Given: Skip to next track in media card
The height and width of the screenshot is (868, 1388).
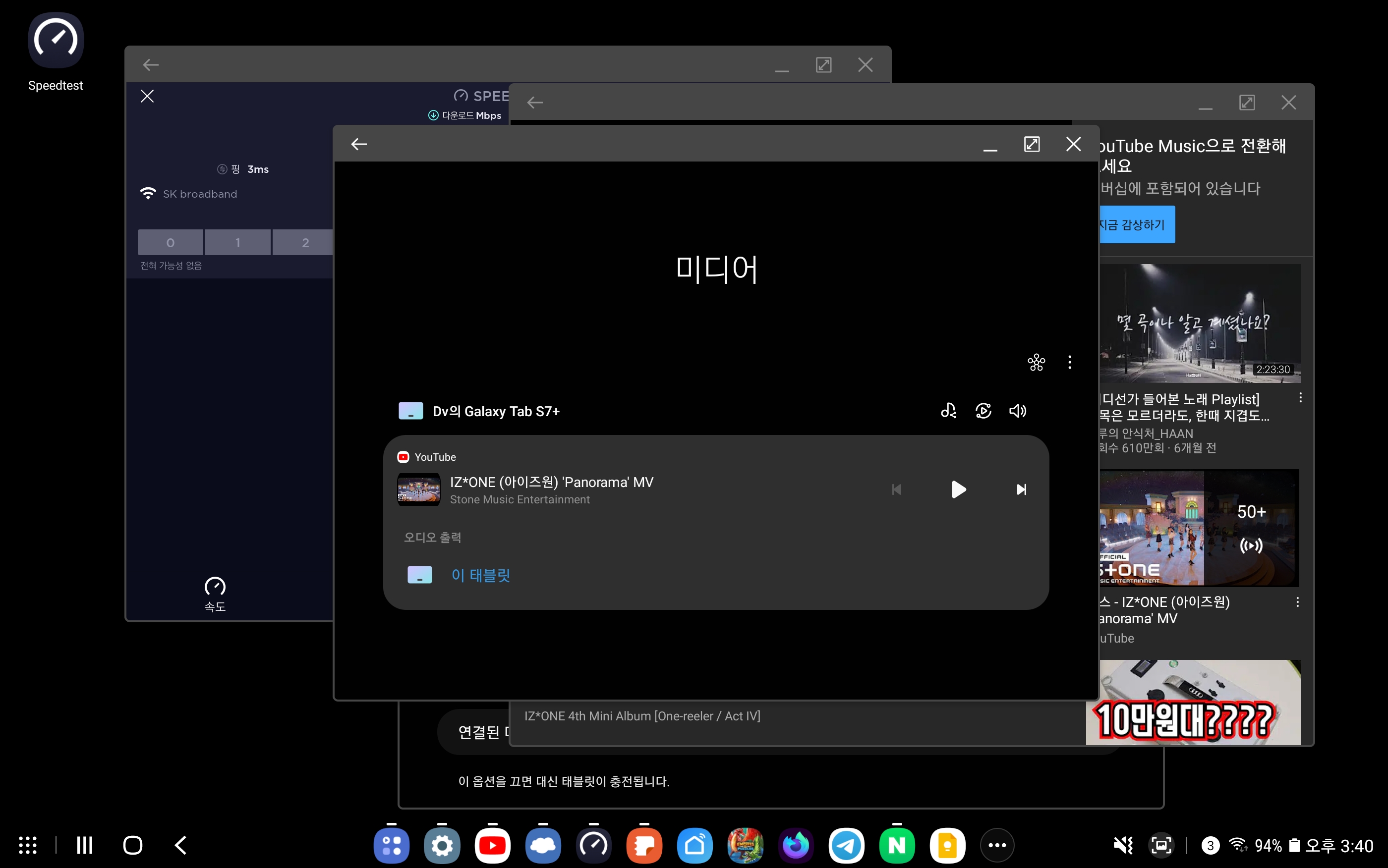Looking at the screenshot, I should (1021, 489).
